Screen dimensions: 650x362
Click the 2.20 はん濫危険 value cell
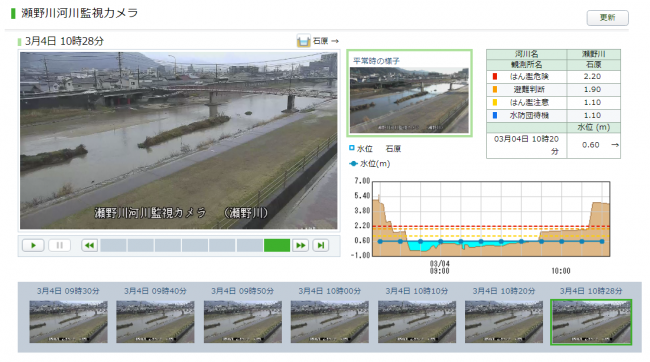pyautogui.click(x=593, y=77)
